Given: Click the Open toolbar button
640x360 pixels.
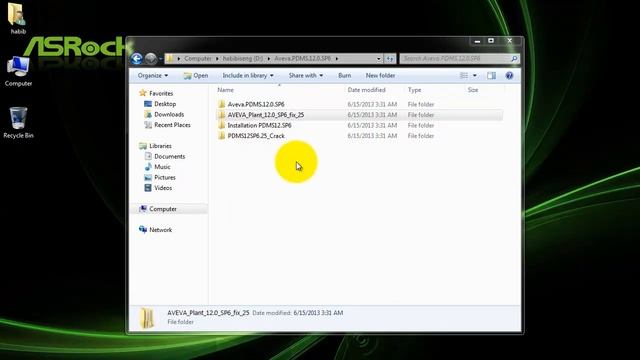Looking at the screenshot, I should [196, 76].
